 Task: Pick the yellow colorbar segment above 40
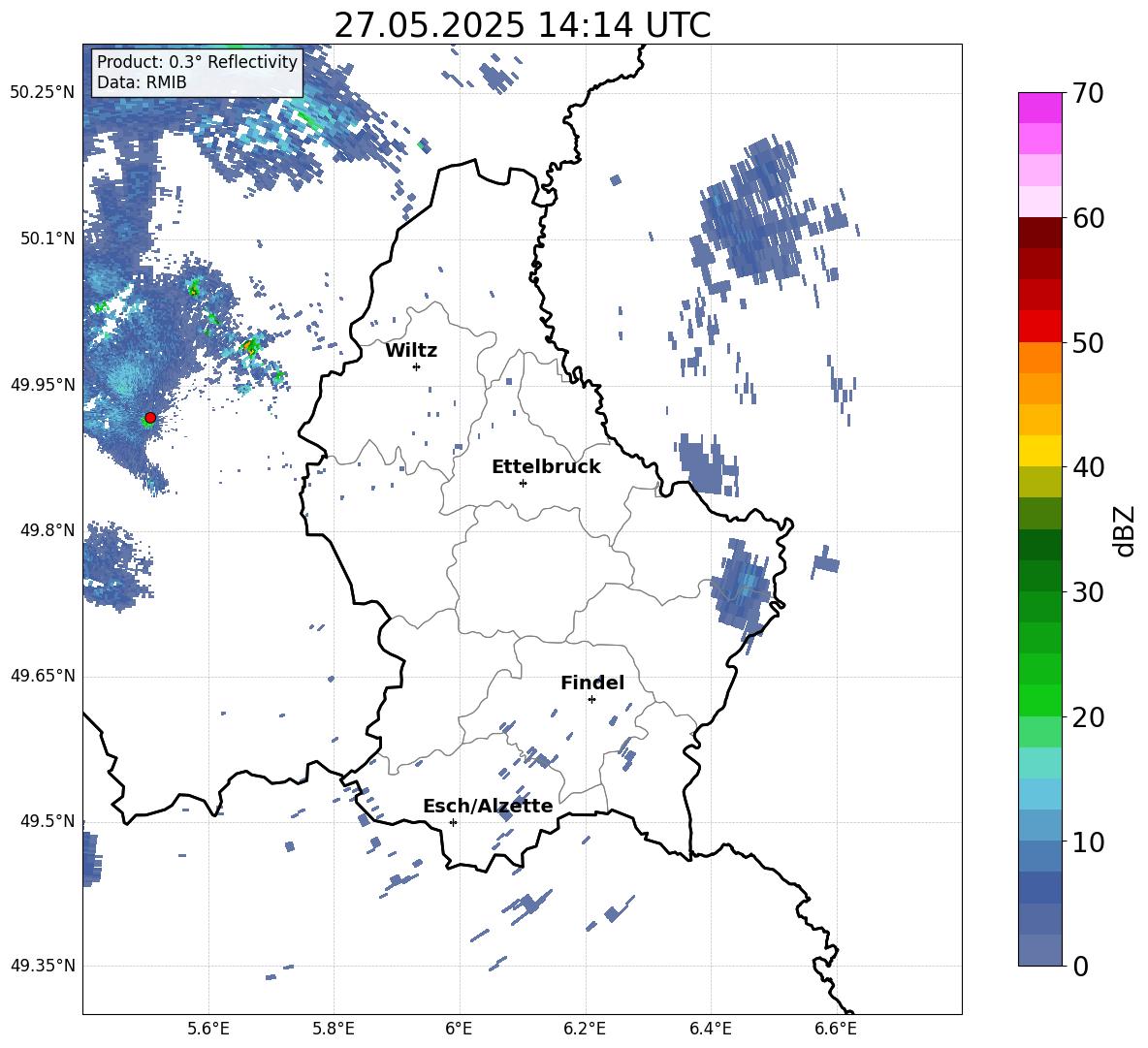[1039, 452]
